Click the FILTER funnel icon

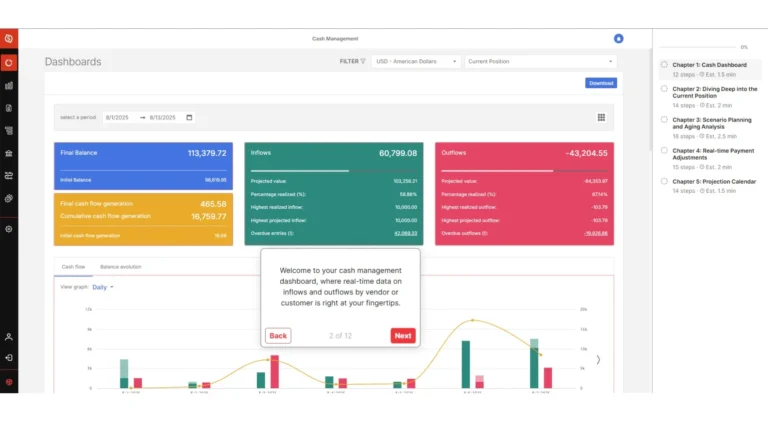[363, 61]
